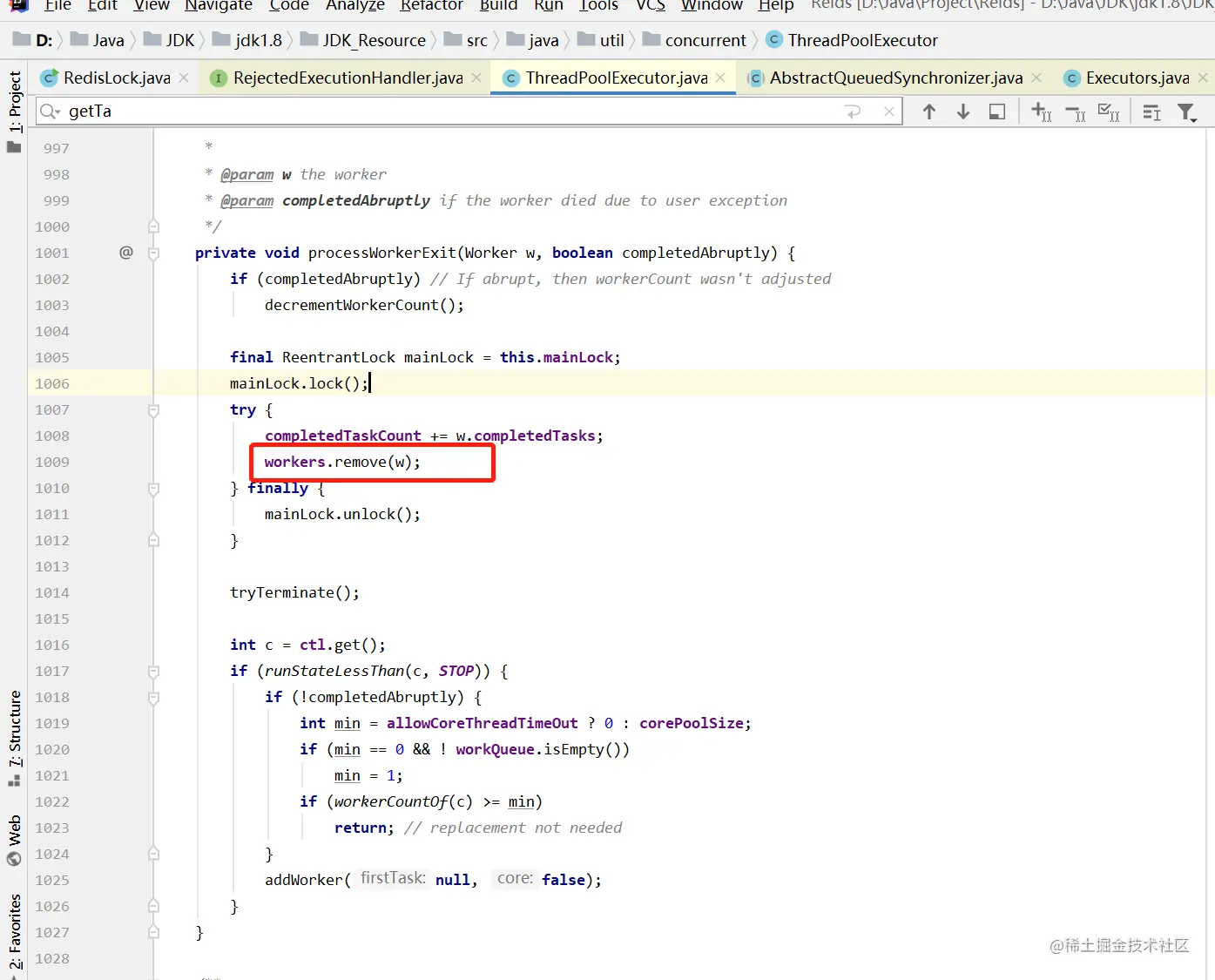Clear the find field with X icon
1215x980 pixels.
click(888, 112)
